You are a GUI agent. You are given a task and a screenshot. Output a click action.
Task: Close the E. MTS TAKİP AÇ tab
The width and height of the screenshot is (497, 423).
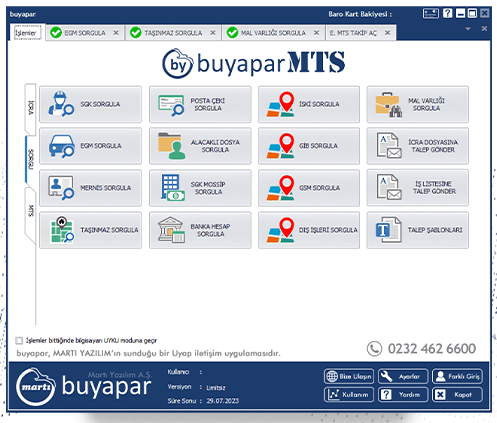387,33
